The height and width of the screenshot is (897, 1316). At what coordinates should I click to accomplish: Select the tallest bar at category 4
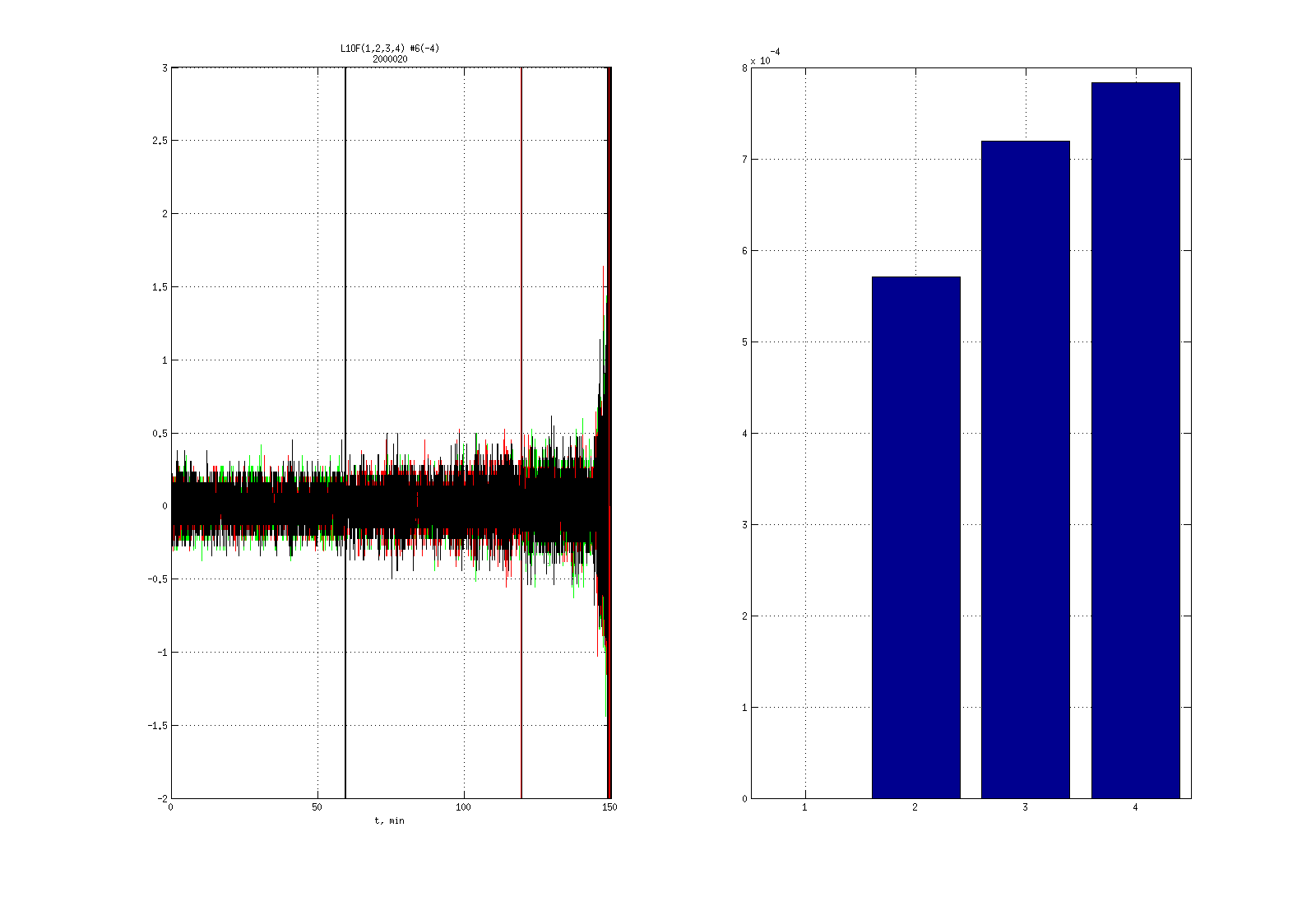click(1135, 440)
